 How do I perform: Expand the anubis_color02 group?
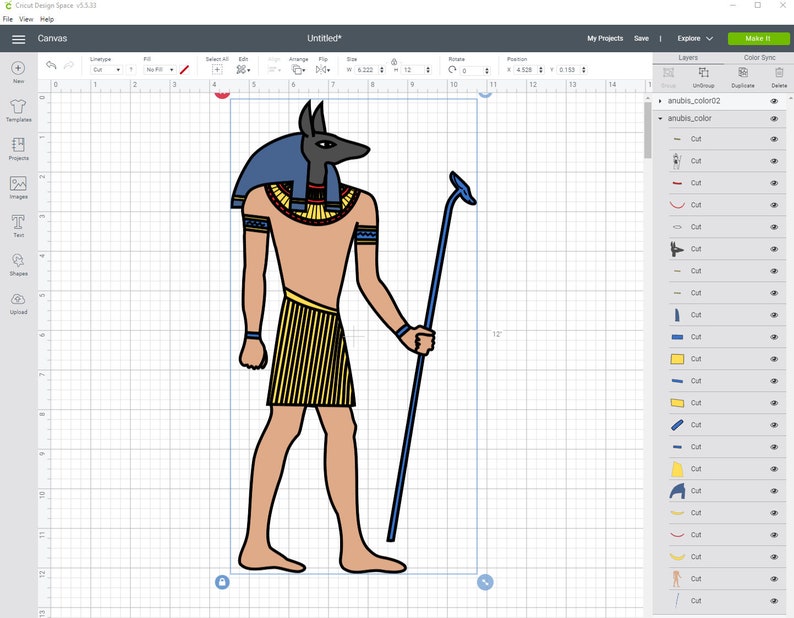pyautogui.click(x=660, y=101)
